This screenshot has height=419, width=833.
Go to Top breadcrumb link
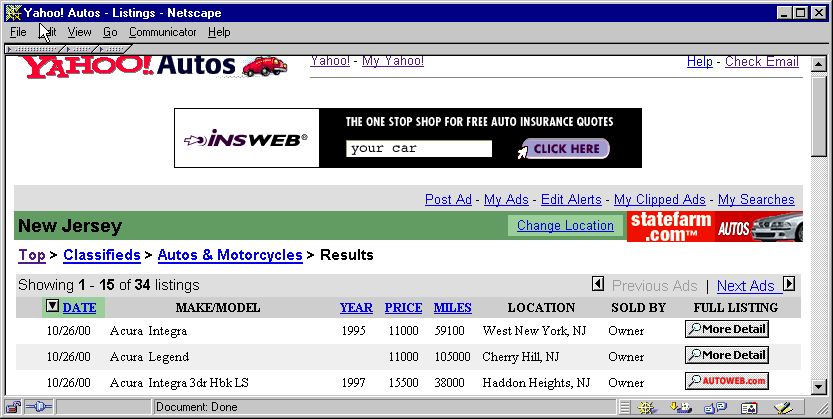[32, 255]
